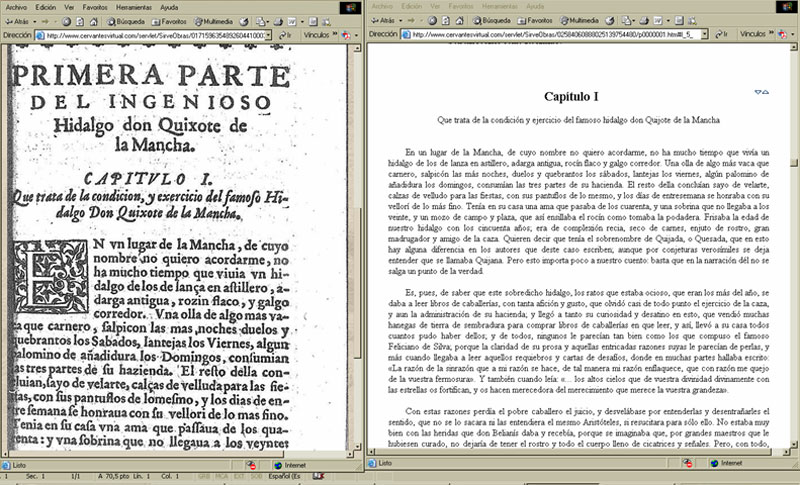Viewport: 800px width, 485px height.
Task: Open Ver menu in left window
Action: click(x=69, y=8)
